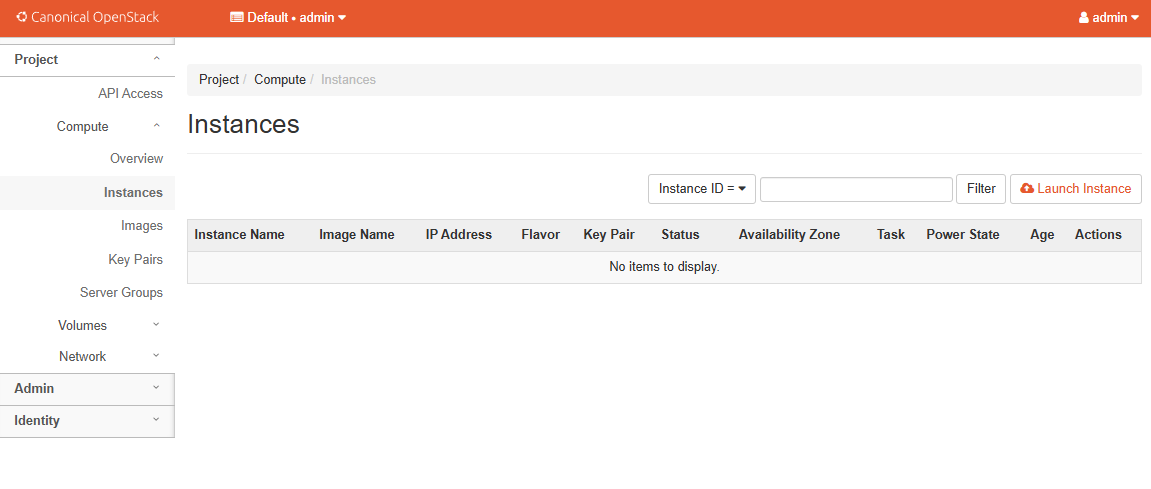Select Instances in the sidebar

[133, 192]
